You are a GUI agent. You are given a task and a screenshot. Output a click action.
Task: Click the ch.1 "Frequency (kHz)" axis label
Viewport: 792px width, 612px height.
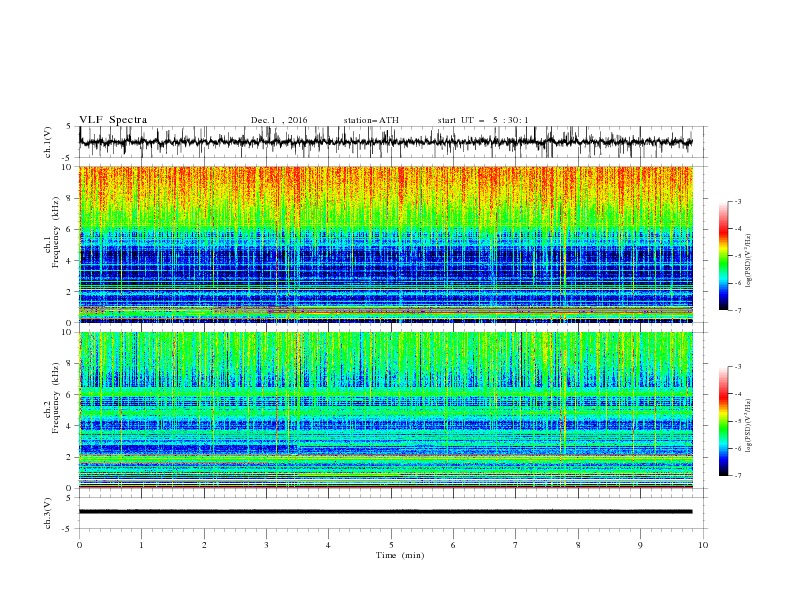pos(56,230)
